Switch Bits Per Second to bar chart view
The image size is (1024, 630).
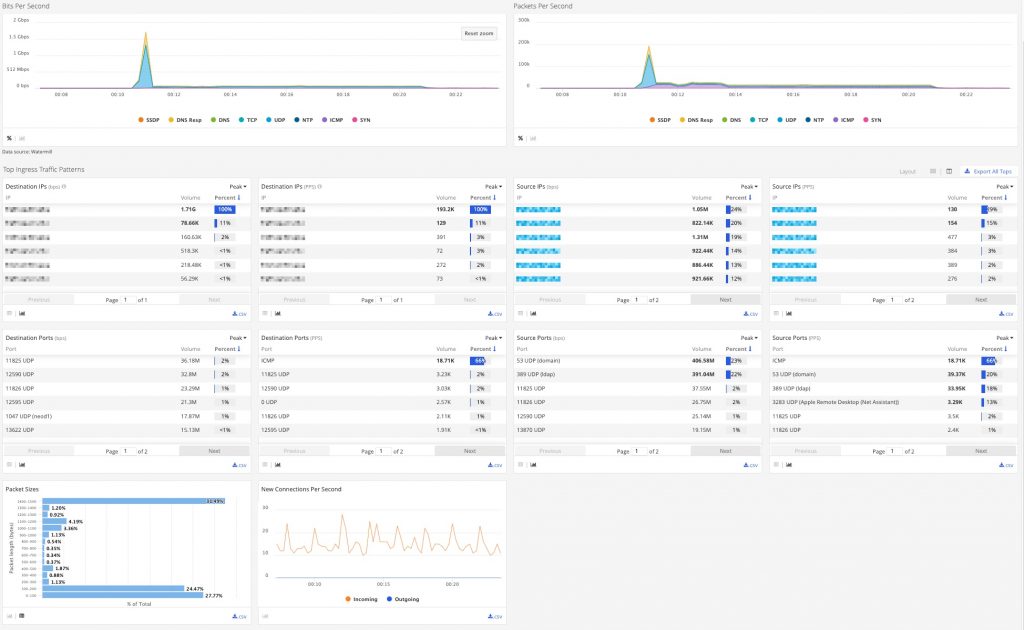pos(21,137)
